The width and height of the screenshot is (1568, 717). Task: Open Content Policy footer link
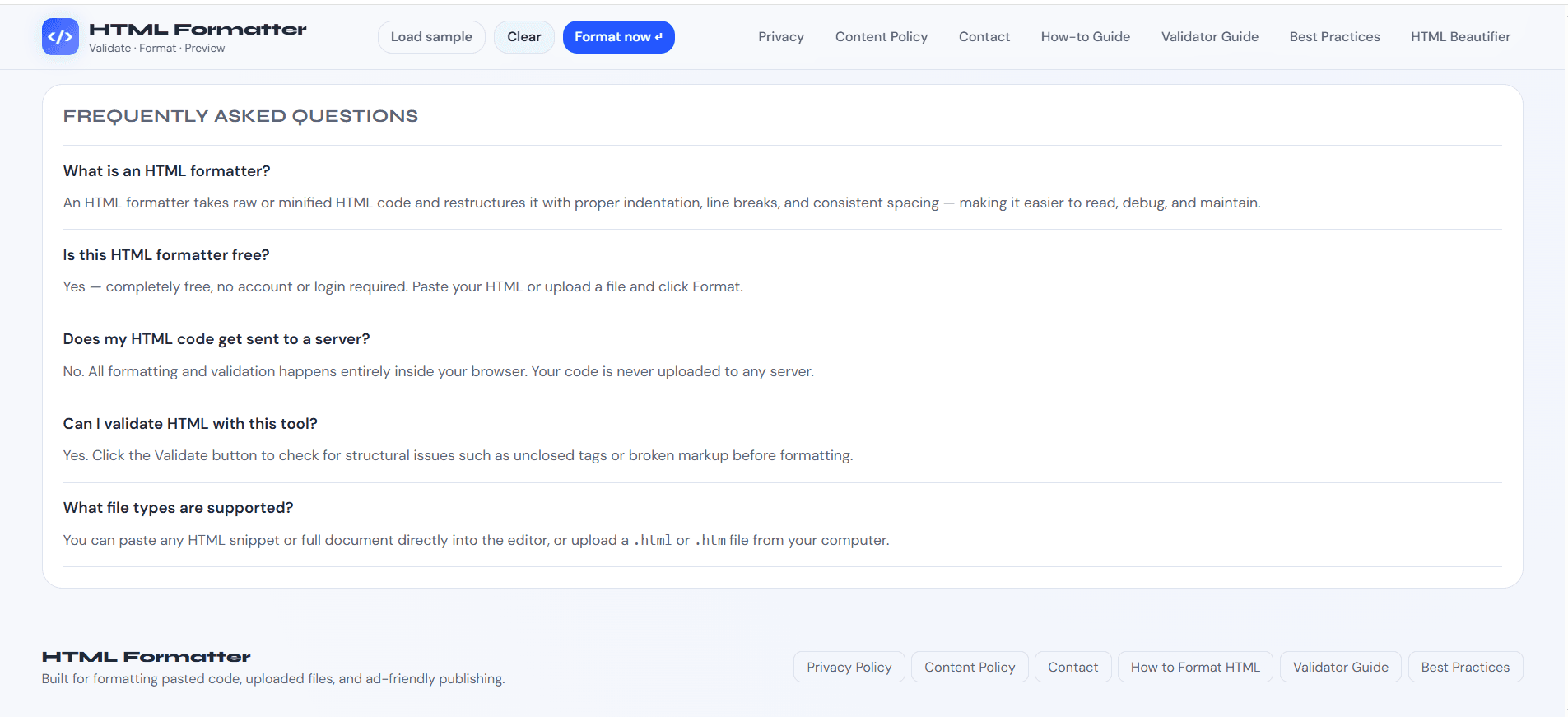(x=970, y=667)
